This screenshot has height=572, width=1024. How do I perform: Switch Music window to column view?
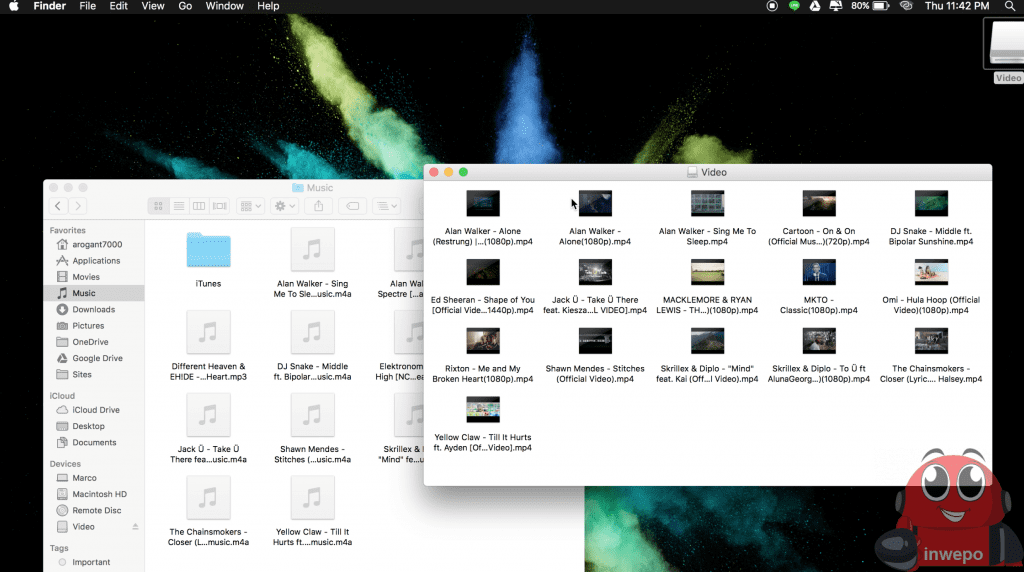199,206
